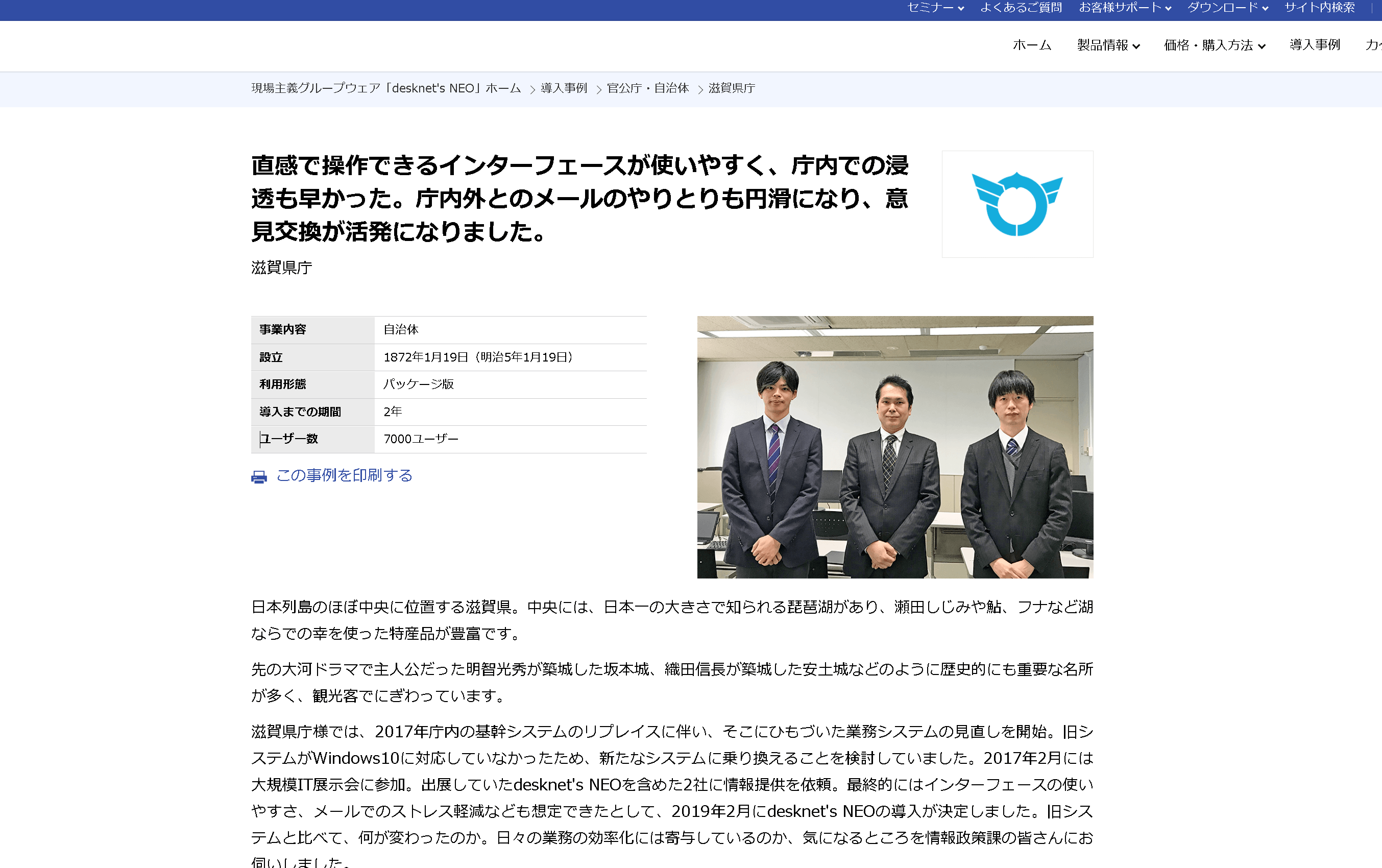The image size is (1382, 868).
Task: Click サイト内検索 in the top bar
Action: click(1319, 8)
